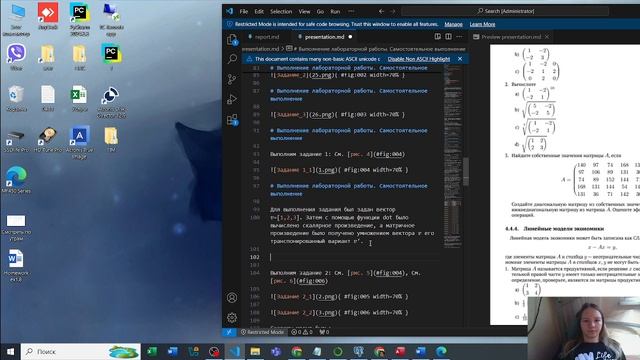Screen dimensions: 640x360
Task: Close the Preview presentation.md tab
Action: (547, 37)
